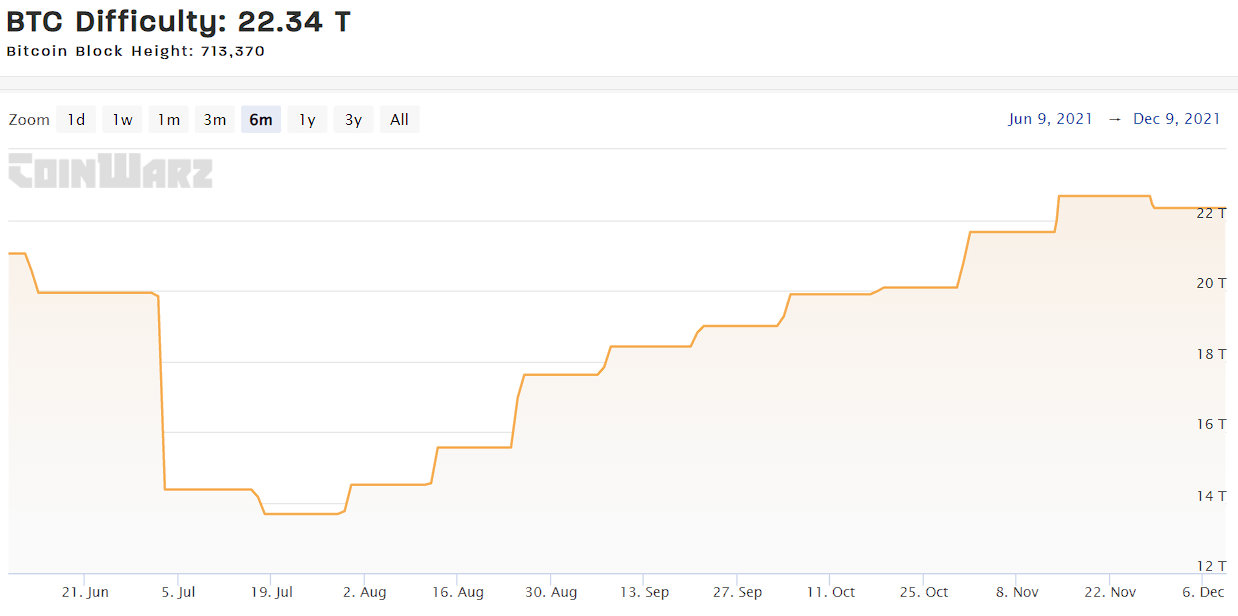Switch the chart to a 1y view
Screen dimensions: 1238x616
tap(306, 119)
